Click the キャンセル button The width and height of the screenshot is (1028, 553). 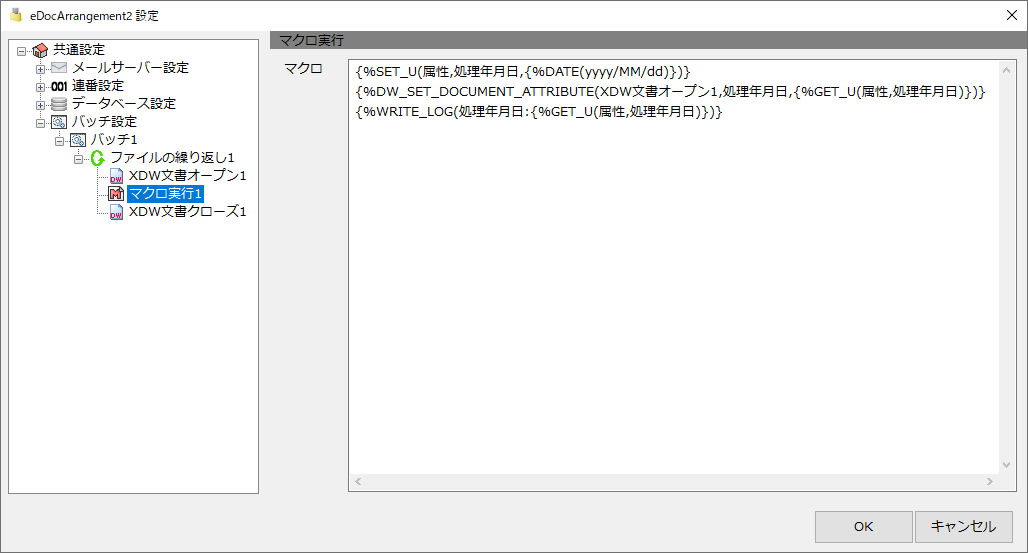[x=964, y=527]
